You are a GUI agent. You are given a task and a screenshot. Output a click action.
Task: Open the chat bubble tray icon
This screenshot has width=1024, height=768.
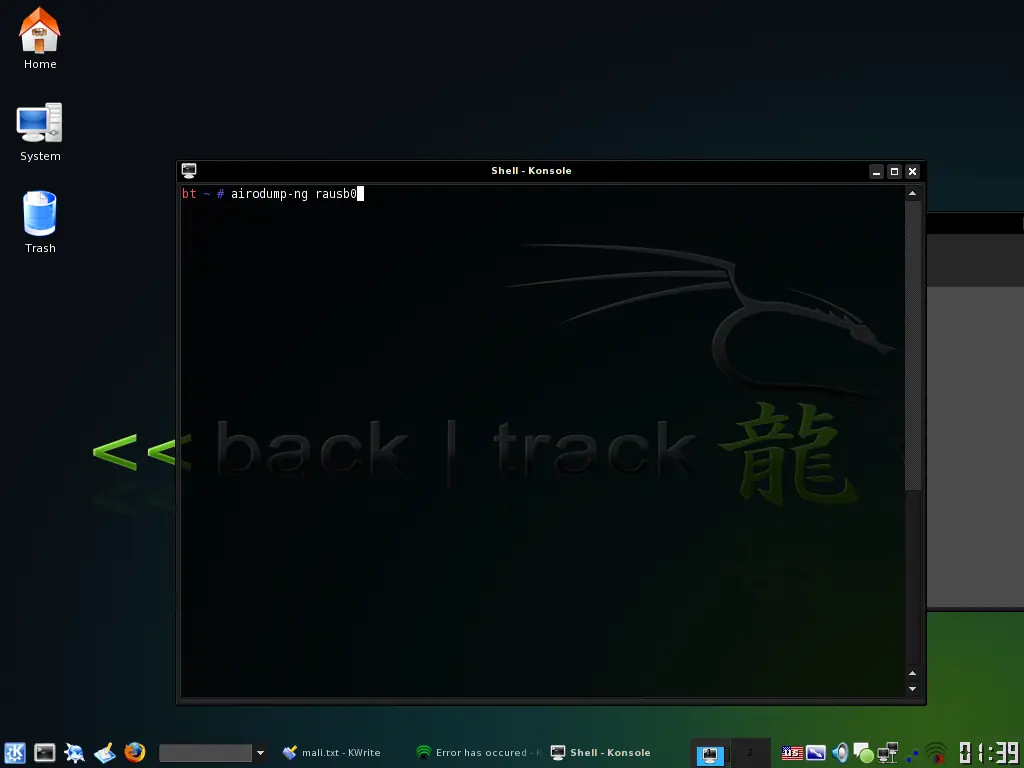(863, 754)
